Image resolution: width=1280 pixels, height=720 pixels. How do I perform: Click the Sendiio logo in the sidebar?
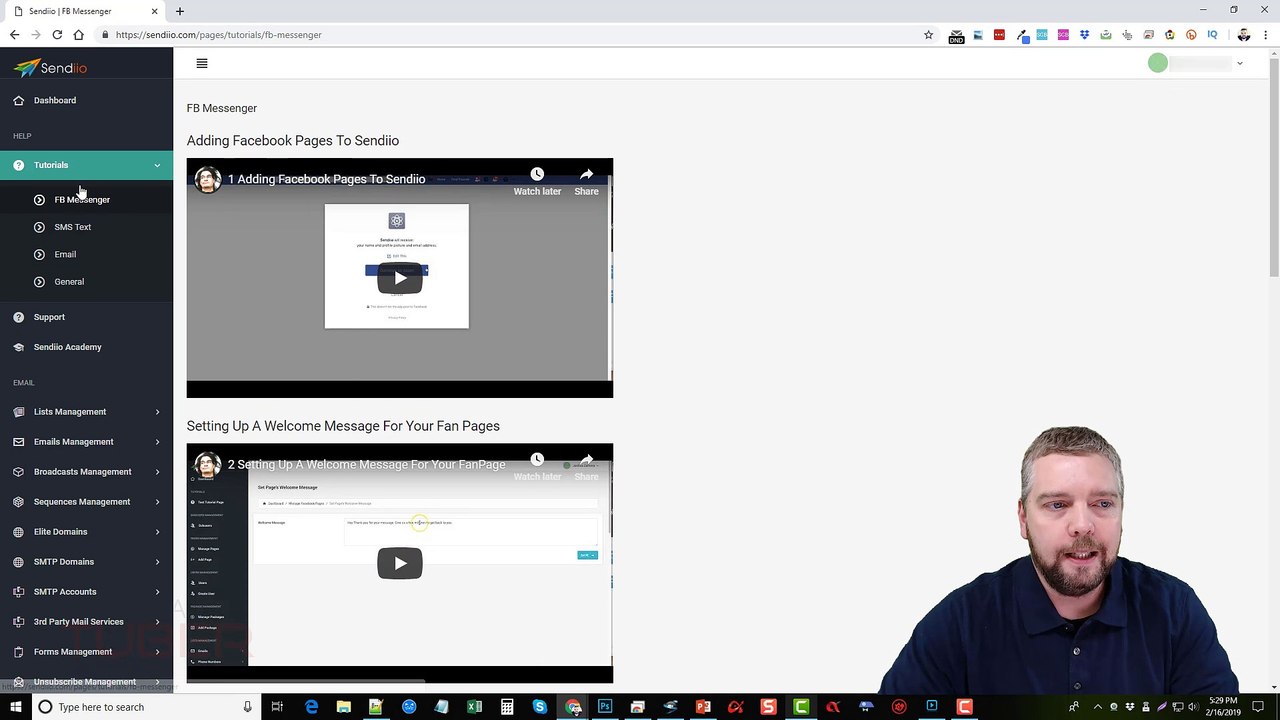point(50,68)
